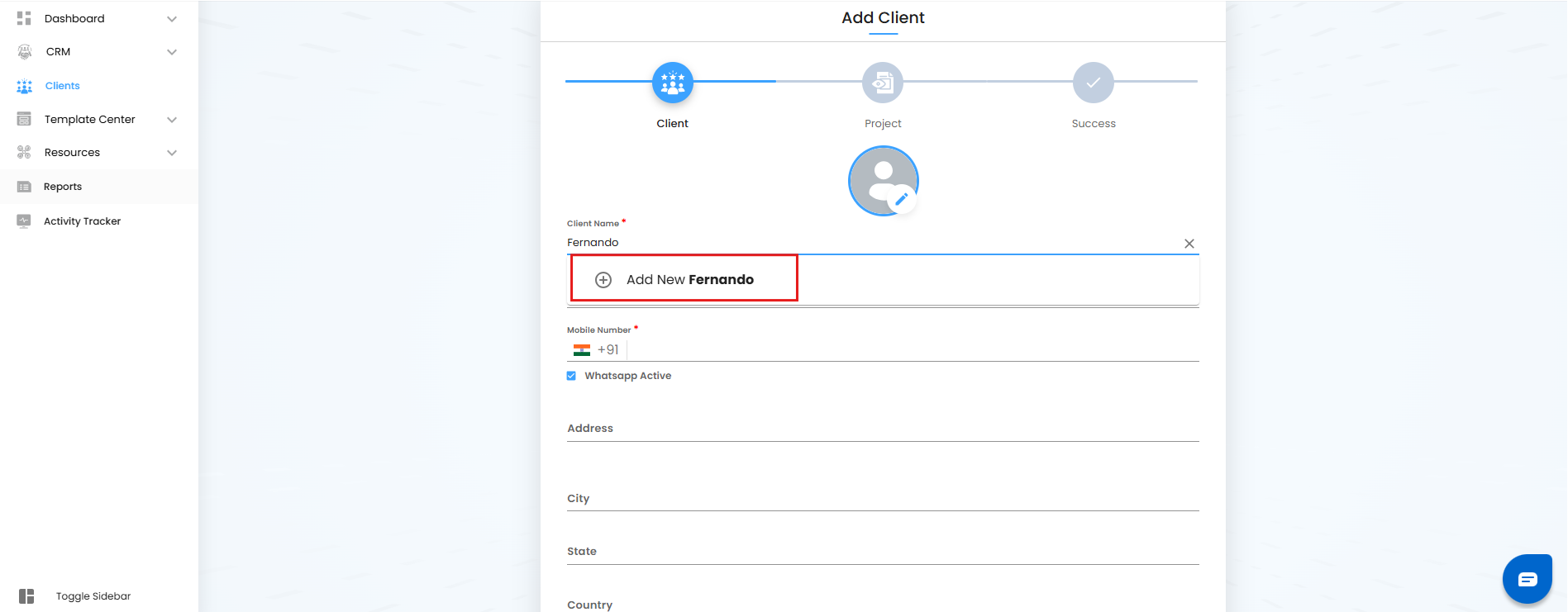Click the City input field
This screenshot has height=612, width=1568.
(882, 499)
